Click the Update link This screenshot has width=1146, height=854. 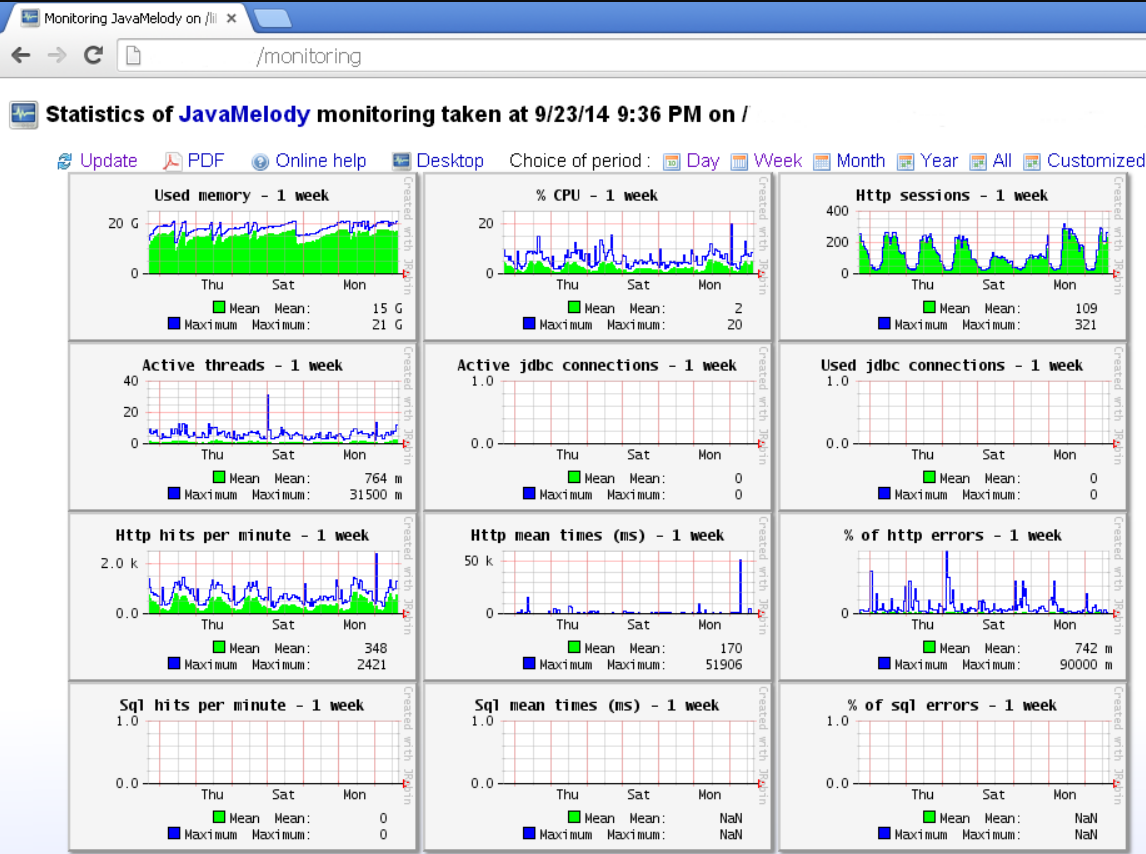pyautogui.click(x=109, y=161)
